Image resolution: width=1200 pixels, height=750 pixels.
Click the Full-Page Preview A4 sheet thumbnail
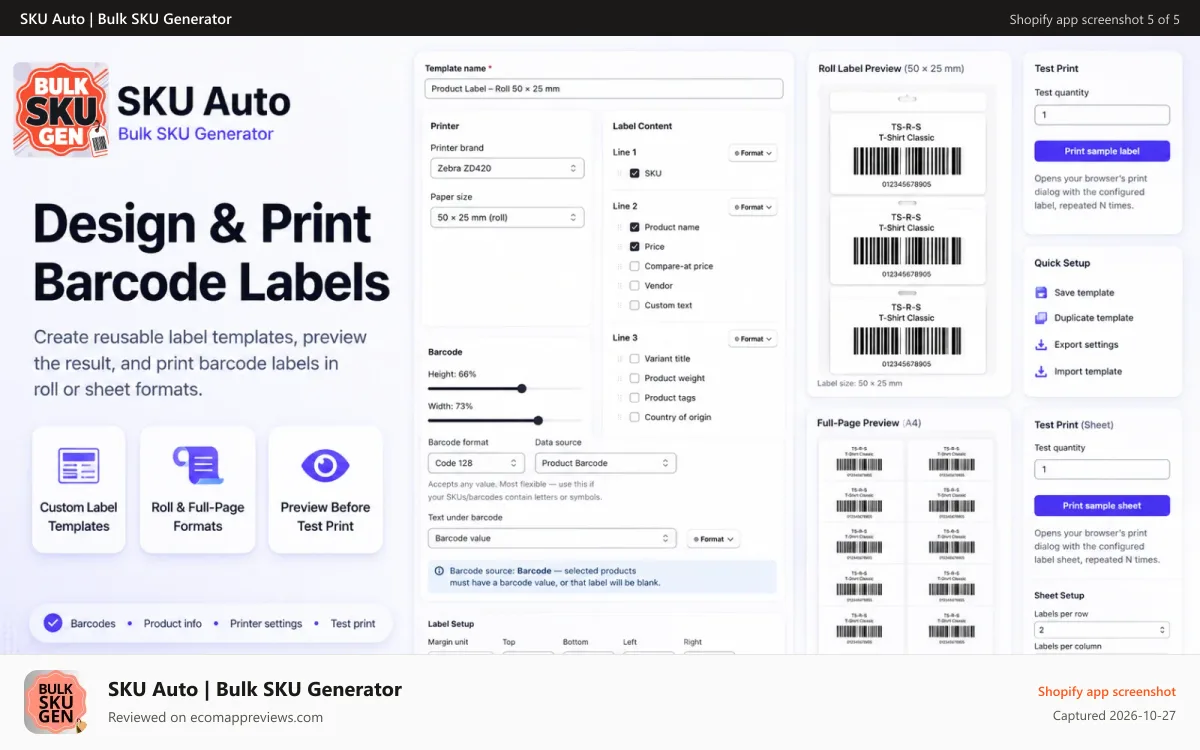point(906,546)
